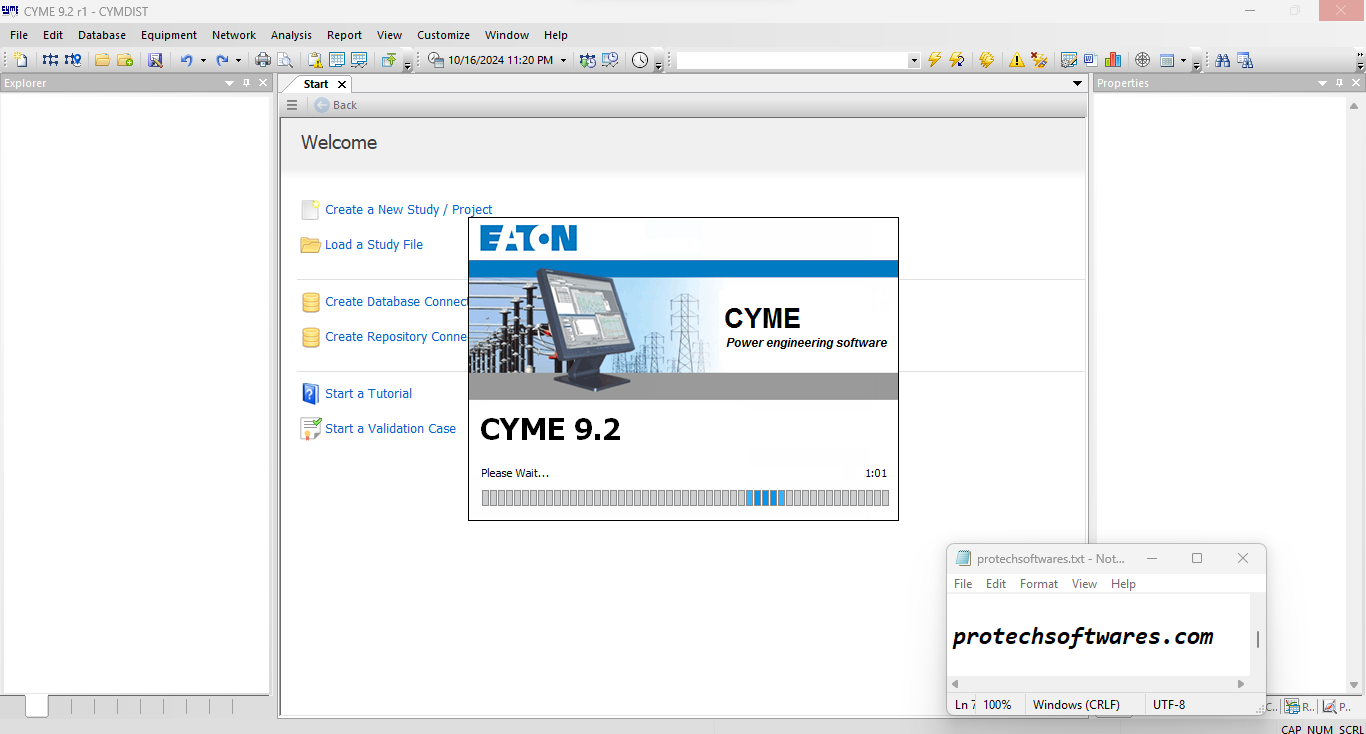This screenshot has width=1366, height=734.
Task: Click the network grid icon in the toolbar
Action: coord(50,60)
